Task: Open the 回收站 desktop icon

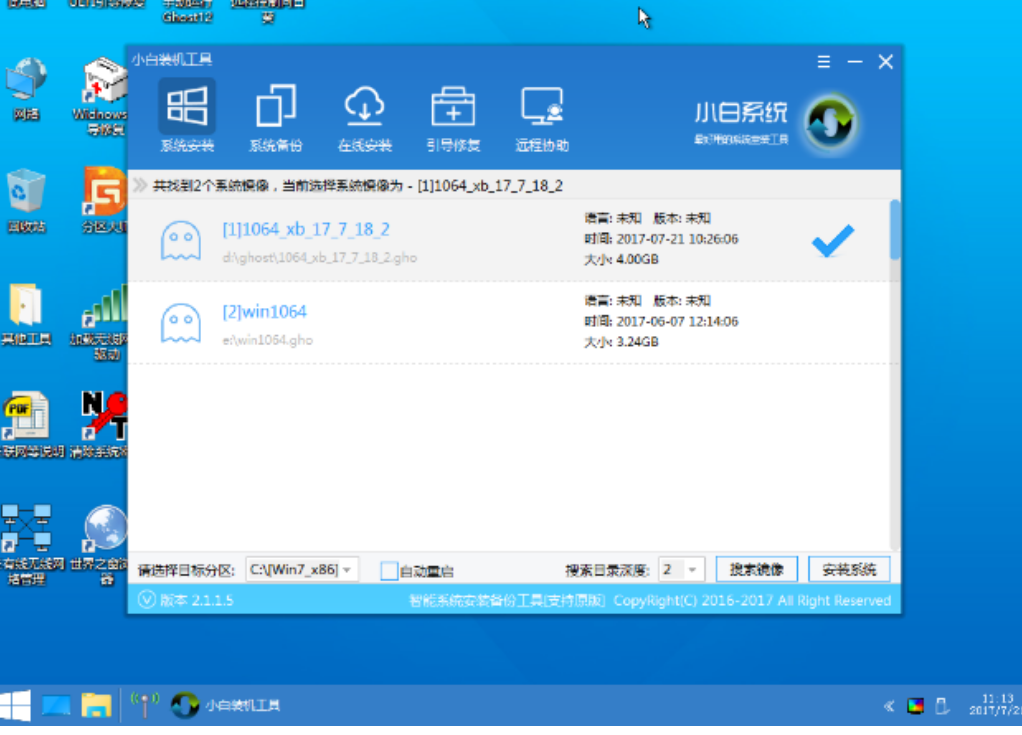Action: pyautogui.click(x=26, y=201)
